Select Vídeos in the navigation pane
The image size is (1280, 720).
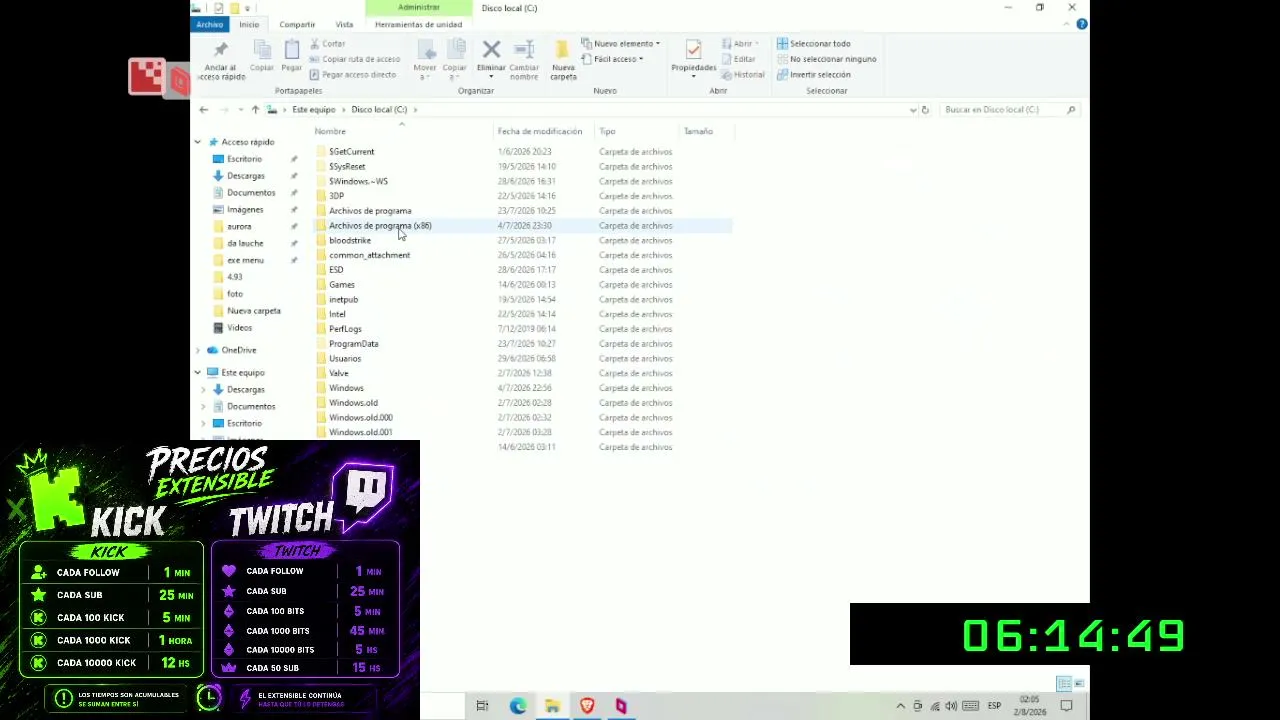point(239,328)
